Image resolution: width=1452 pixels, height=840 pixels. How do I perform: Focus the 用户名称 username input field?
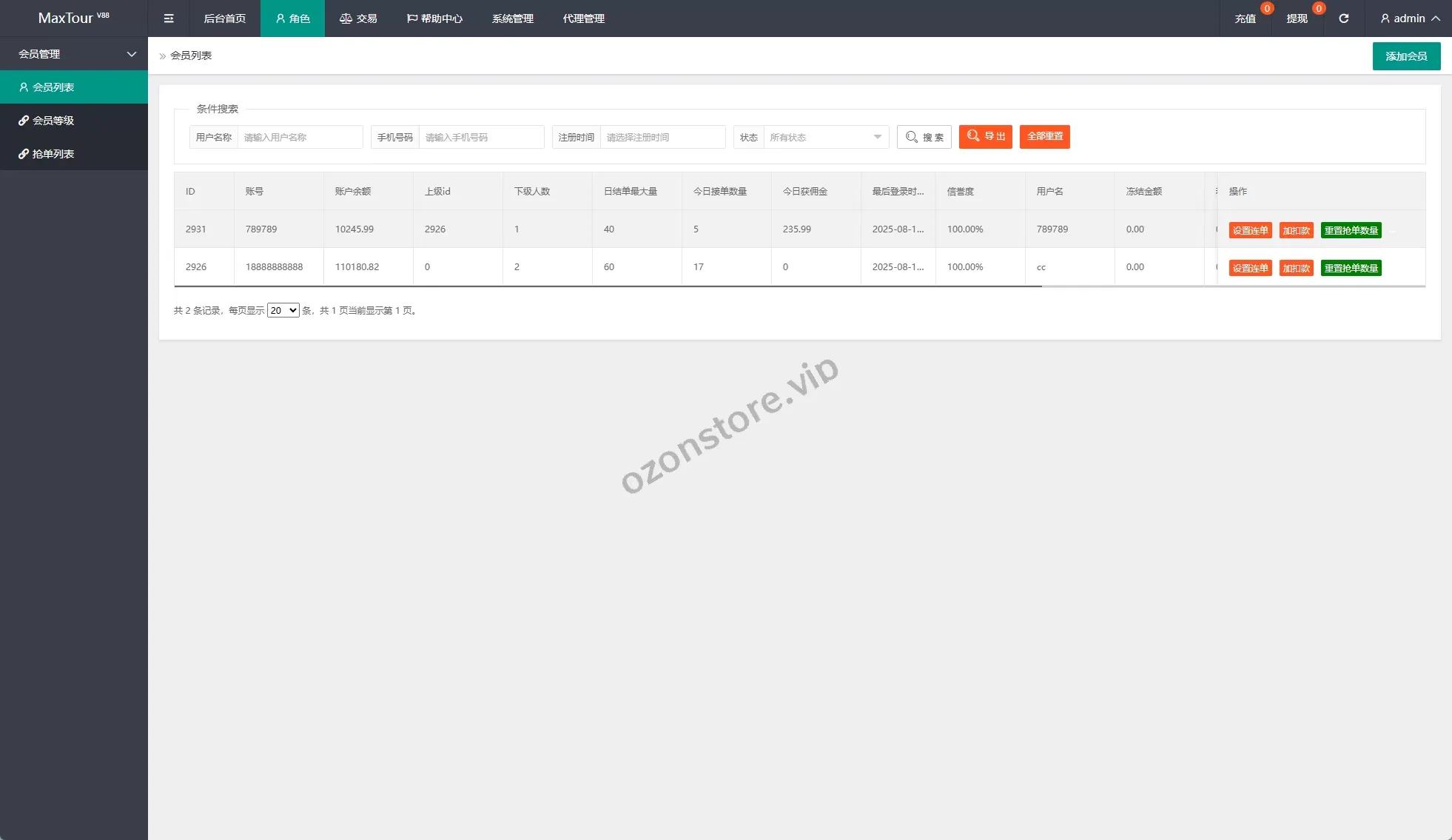300,137
